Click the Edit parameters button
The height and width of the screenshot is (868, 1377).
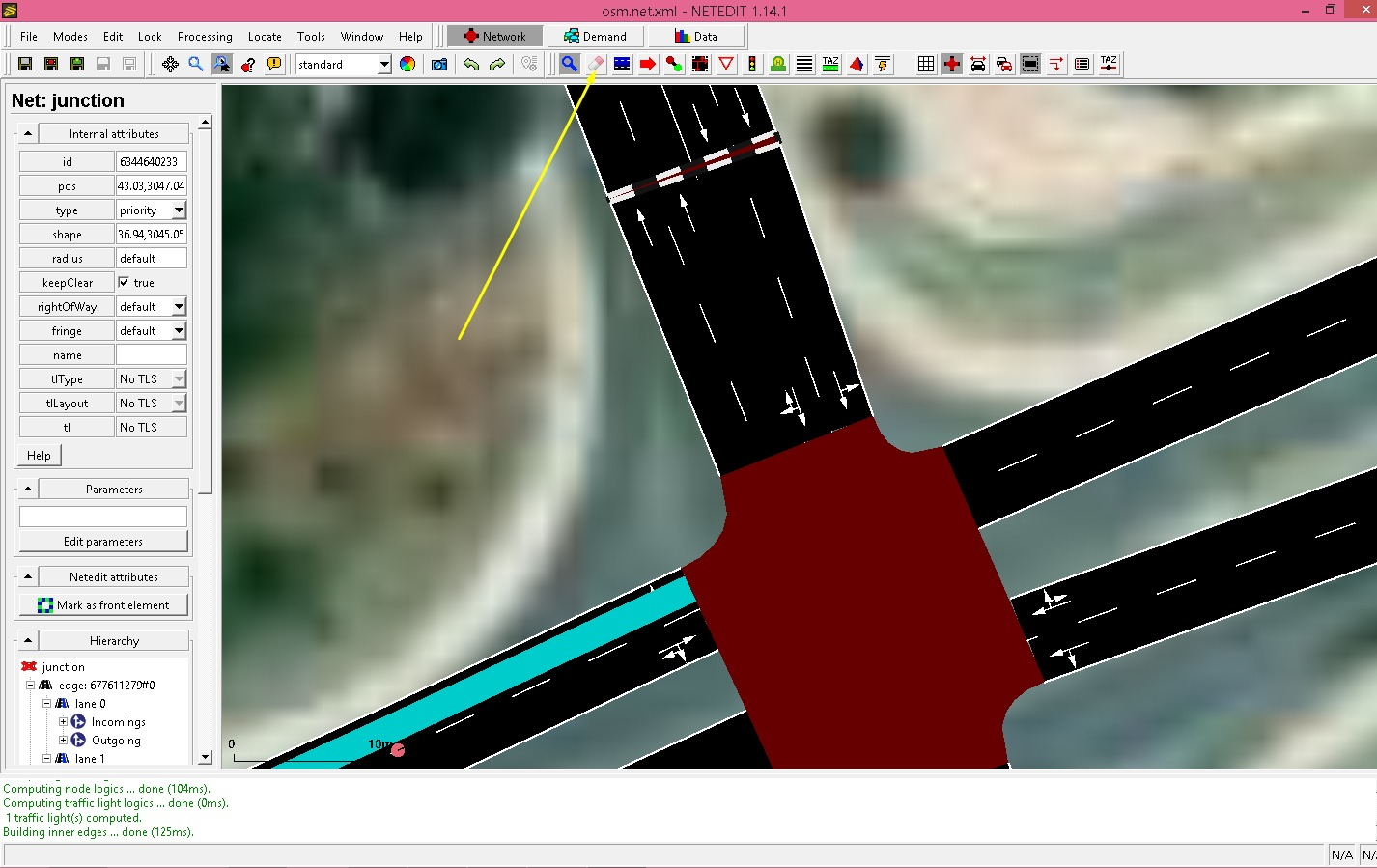(103, 541)
